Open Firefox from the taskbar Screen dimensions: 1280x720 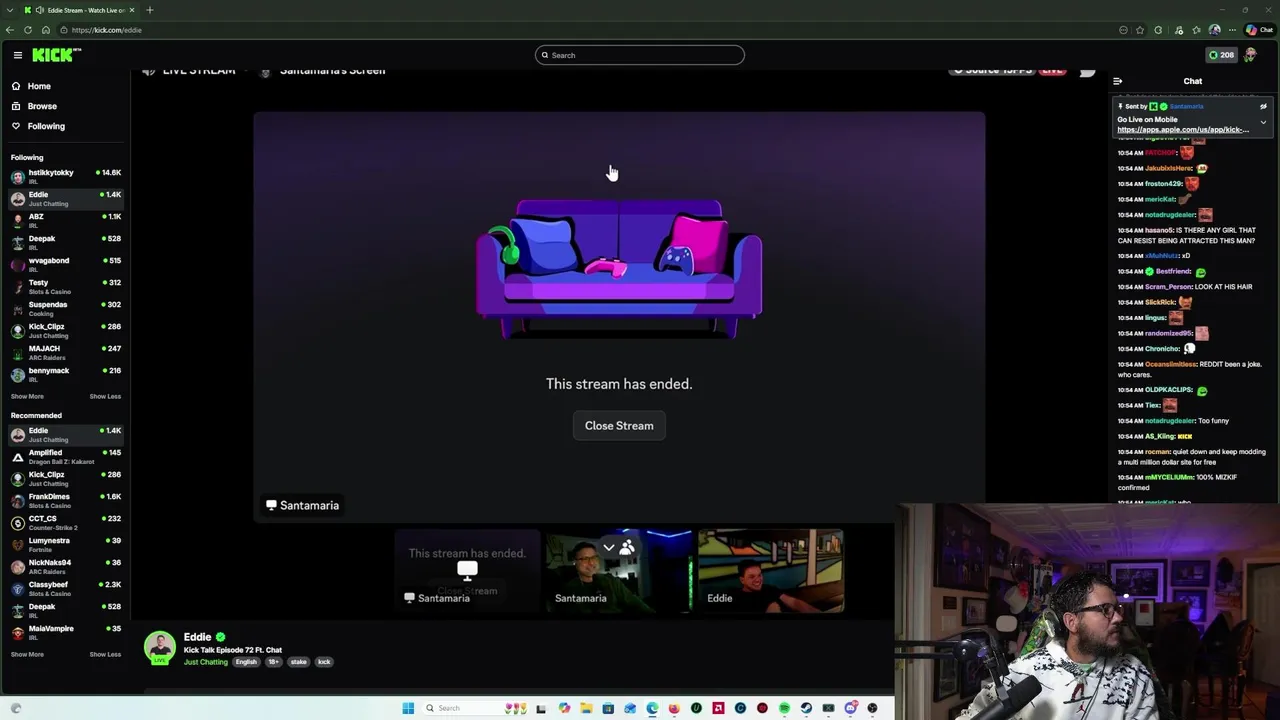coord(674,708)
